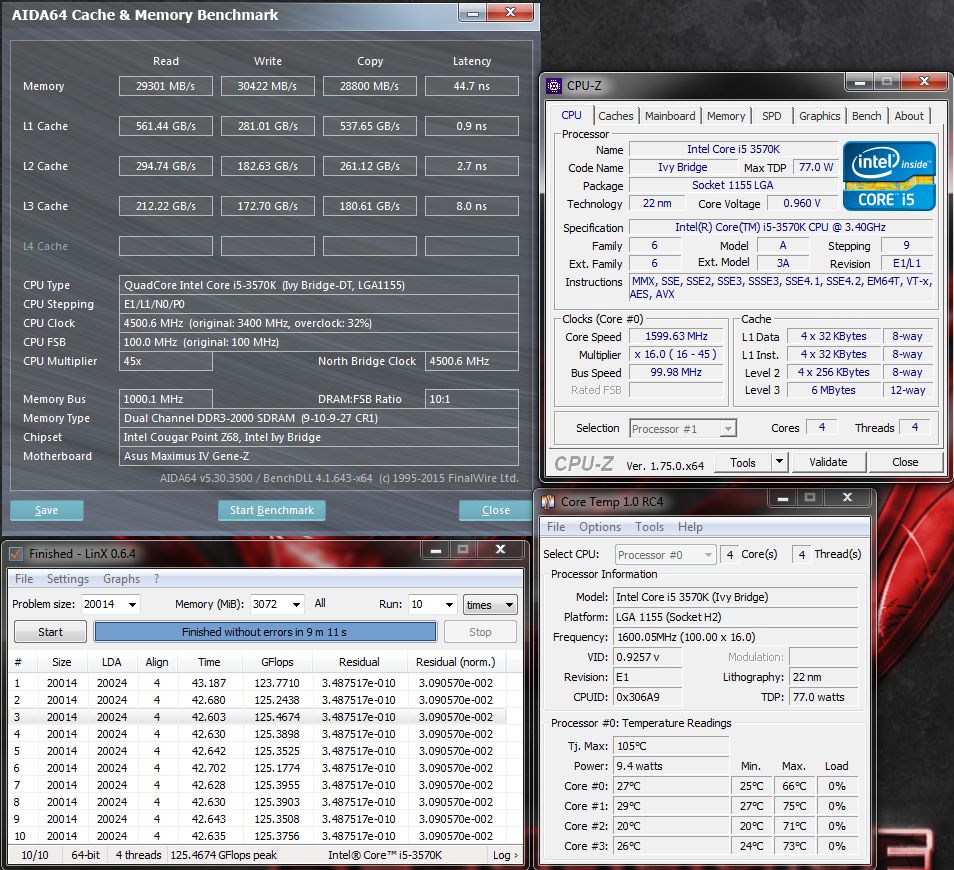
Task: Click the 125.4674 GFlops peak status entry
Action: (x=223, y=855)
